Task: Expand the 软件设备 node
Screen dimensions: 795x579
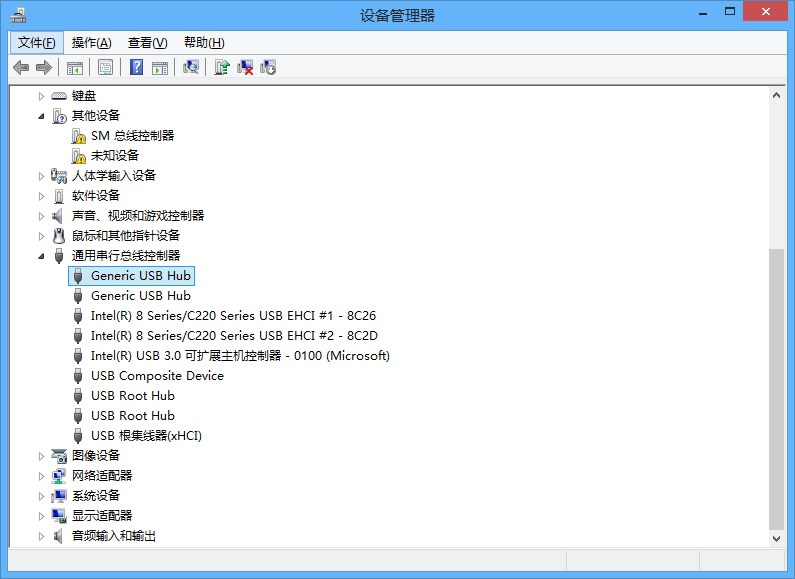Action: coord(41,196)
